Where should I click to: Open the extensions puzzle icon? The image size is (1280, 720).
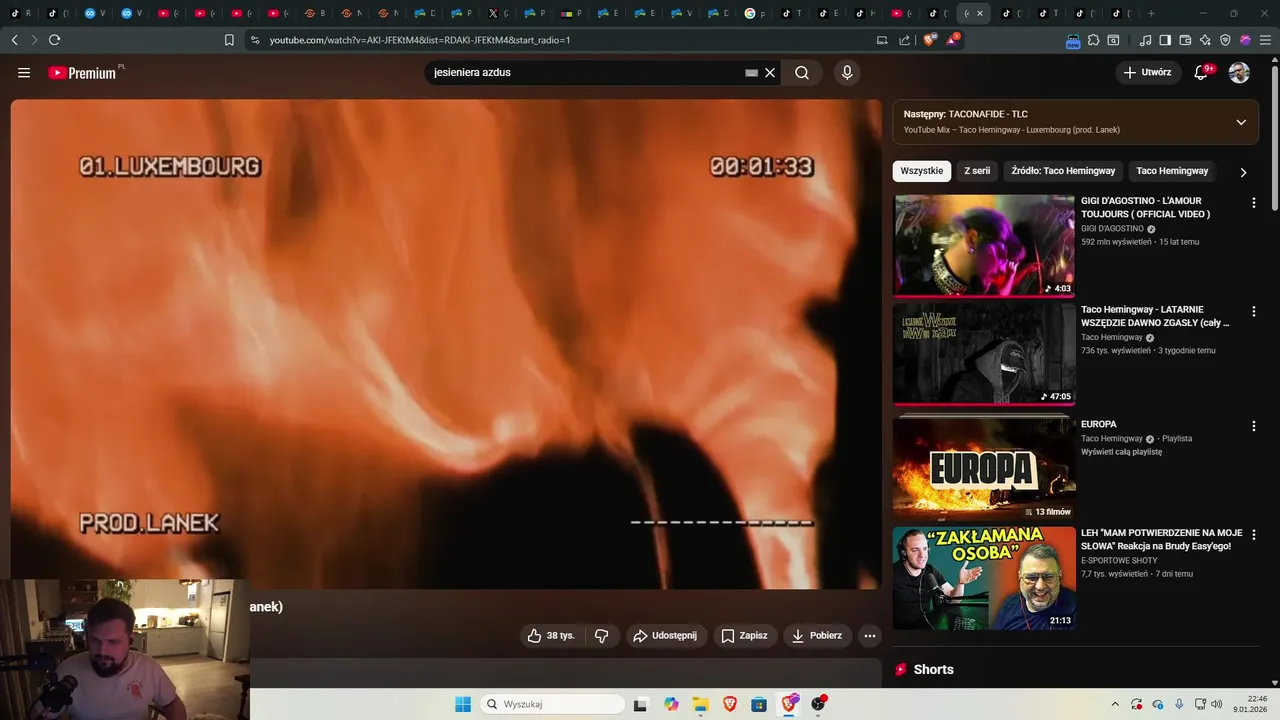[x=1094, y=40]
